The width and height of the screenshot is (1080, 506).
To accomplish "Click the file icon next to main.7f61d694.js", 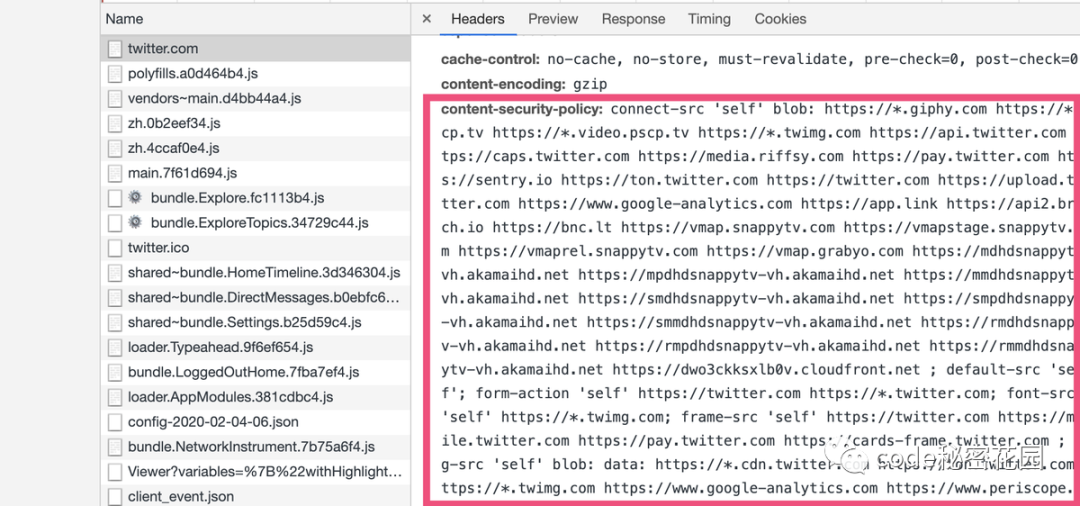I will coord(114,173).
